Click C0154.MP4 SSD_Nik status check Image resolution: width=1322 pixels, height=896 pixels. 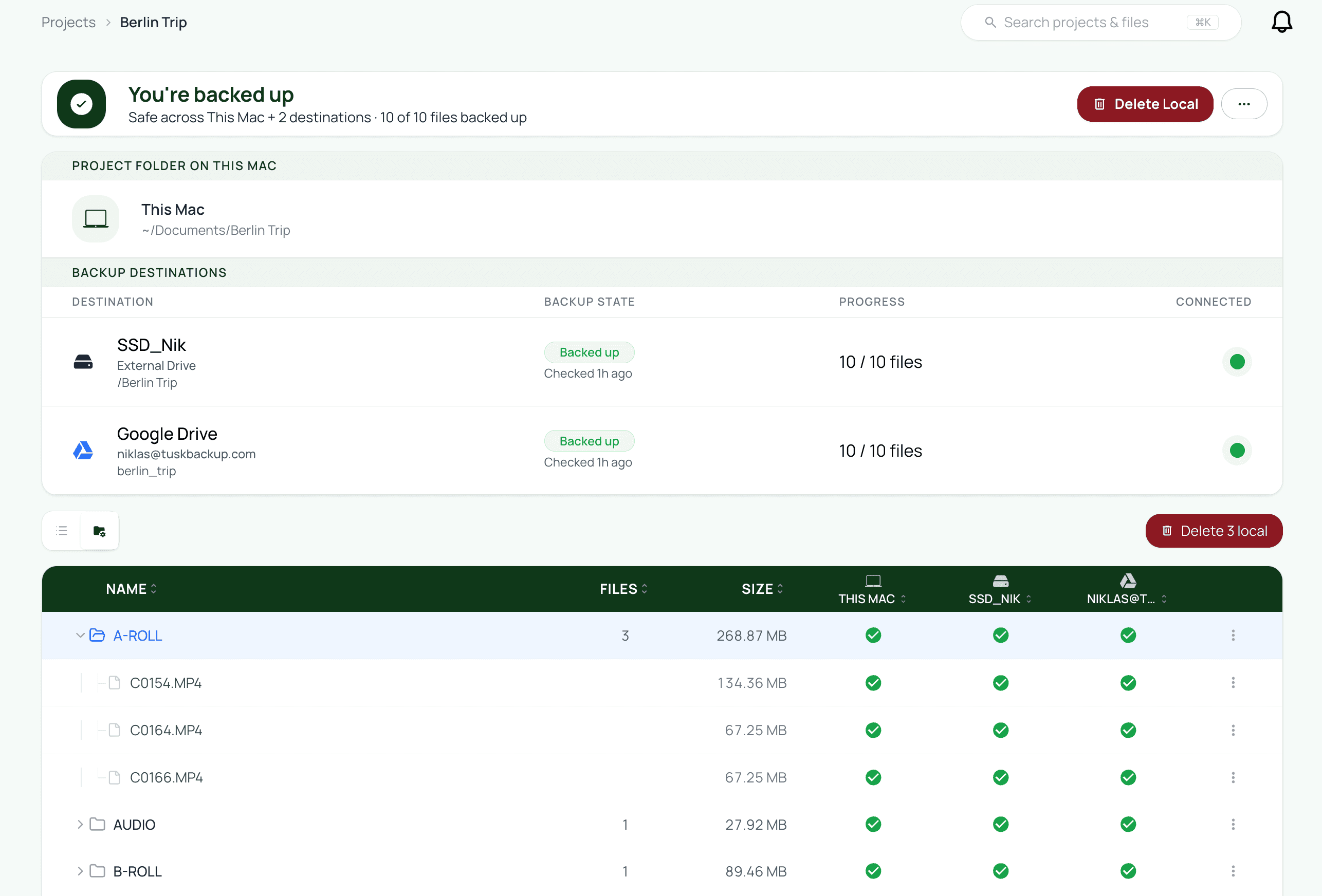tap(1001, 682)
